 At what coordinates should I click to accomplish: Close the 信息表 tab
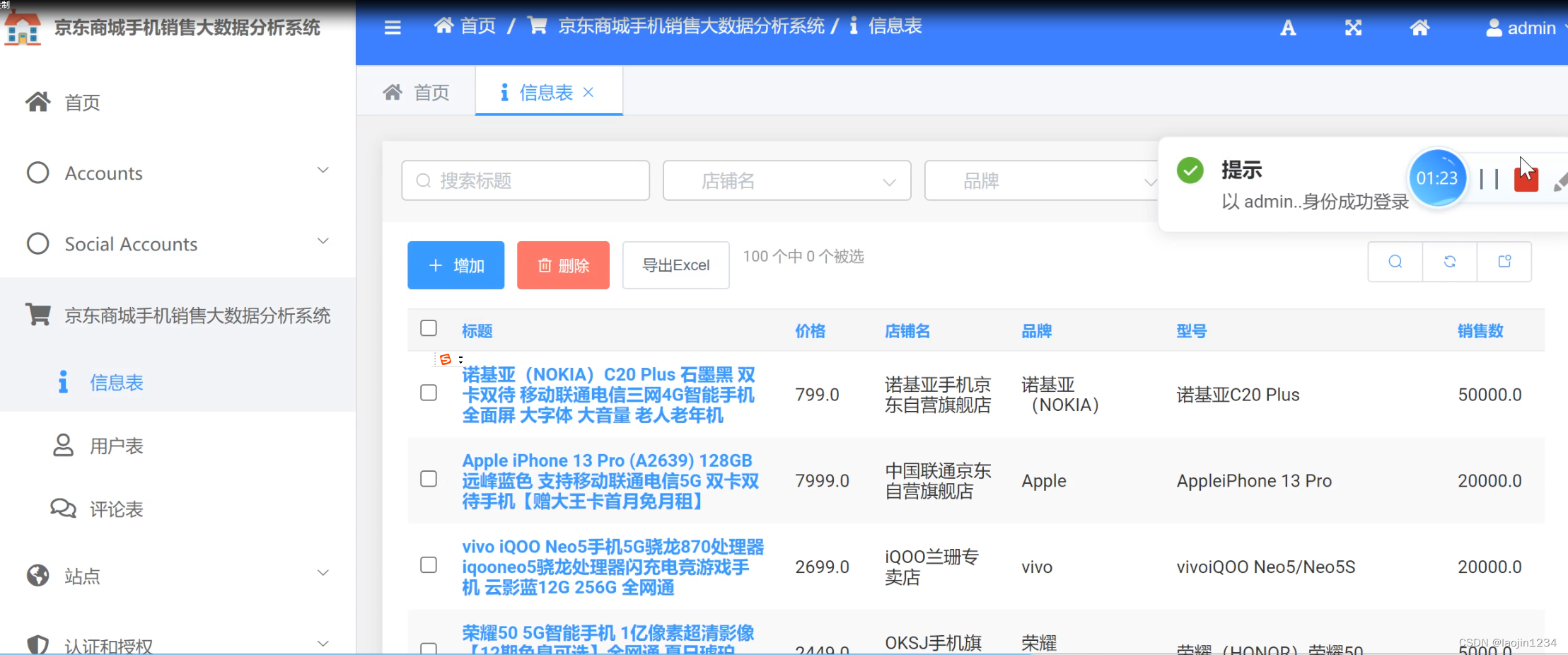click(x=588, y=92)
